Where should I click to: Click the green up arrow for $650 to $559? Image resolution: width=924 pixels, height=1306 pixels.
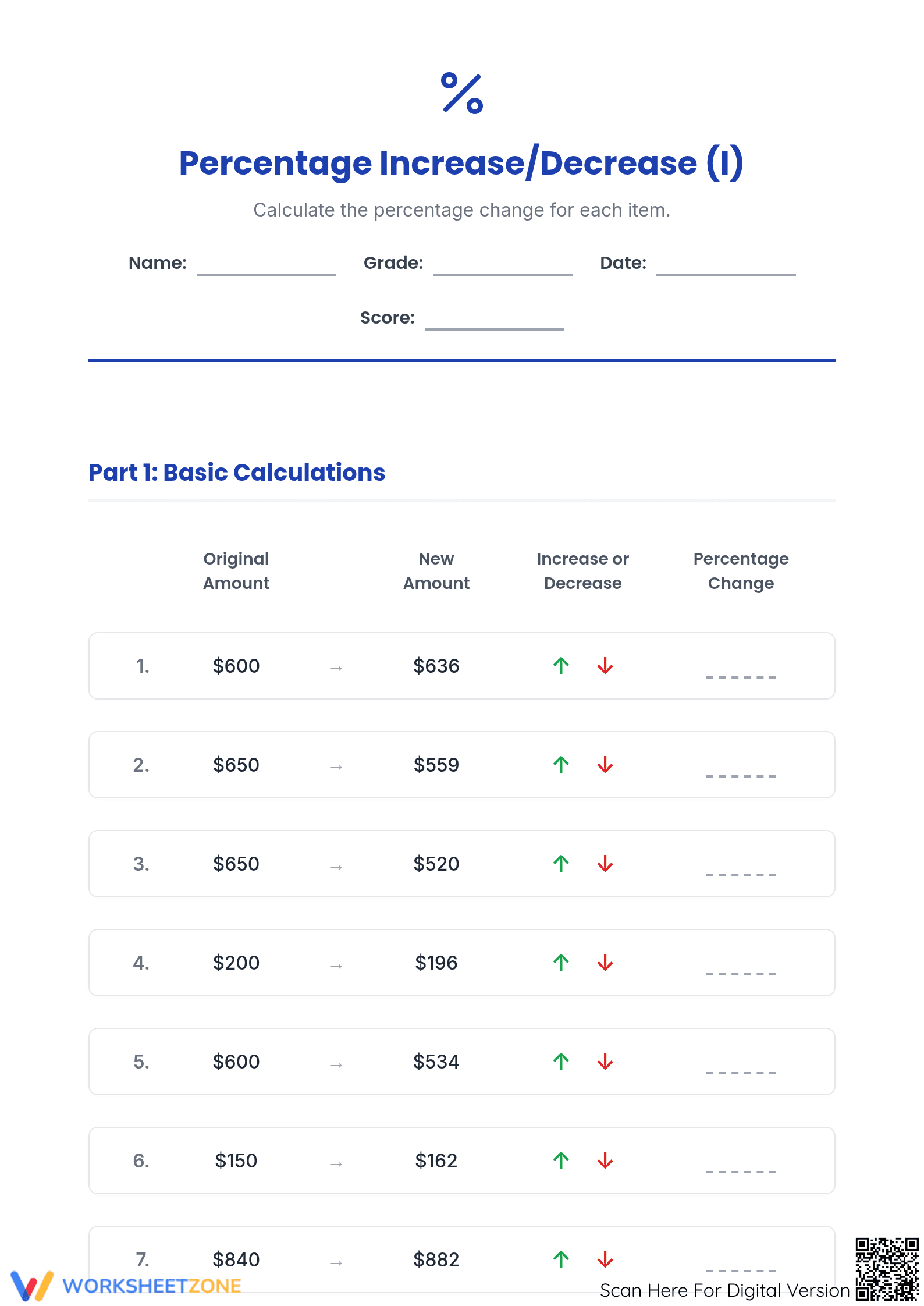(x=561, y=764)
